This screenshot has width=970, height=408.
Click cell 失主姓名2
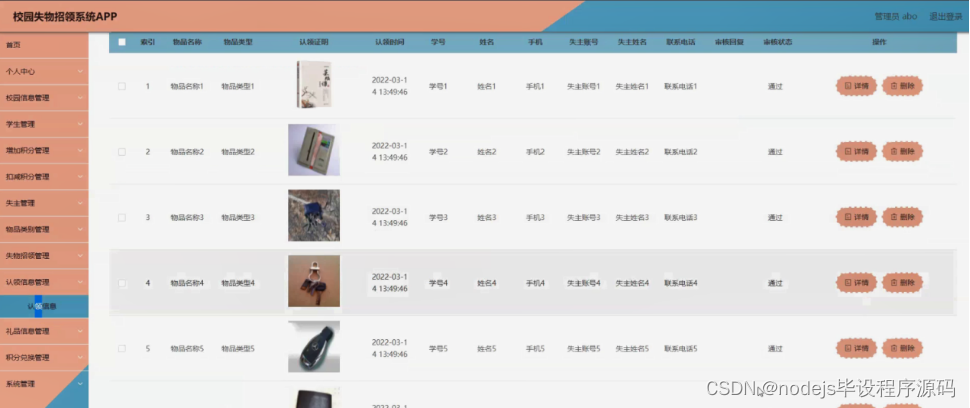click(x=632, y=152)
